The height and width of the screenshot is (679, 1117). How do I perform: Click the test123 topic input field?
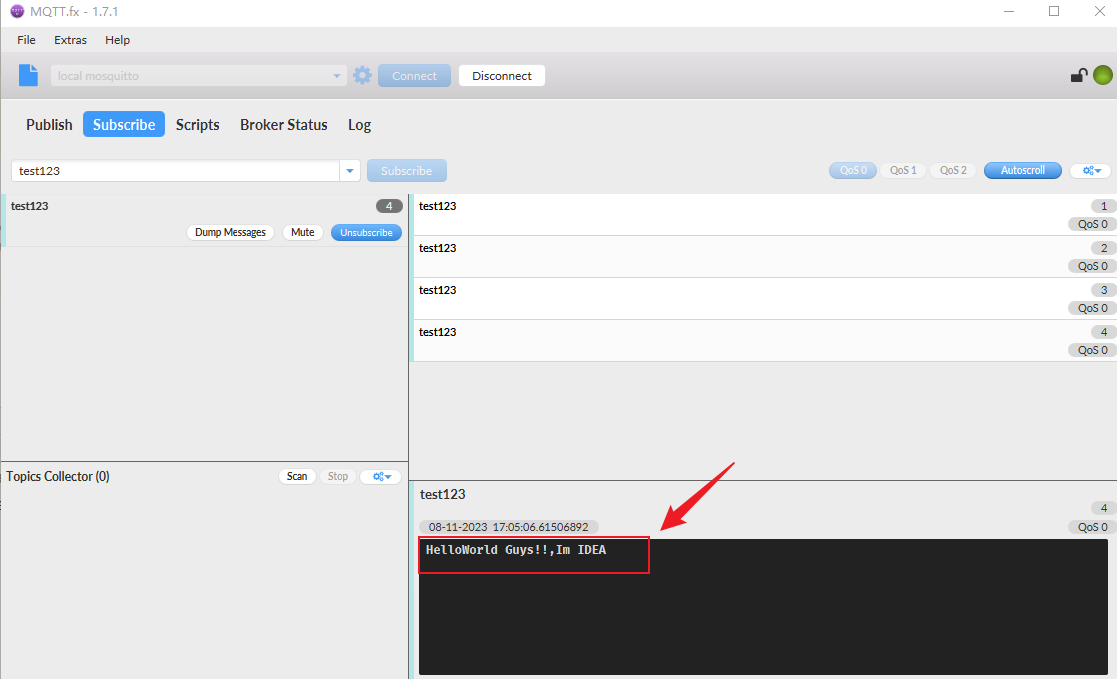click(175, 171)
